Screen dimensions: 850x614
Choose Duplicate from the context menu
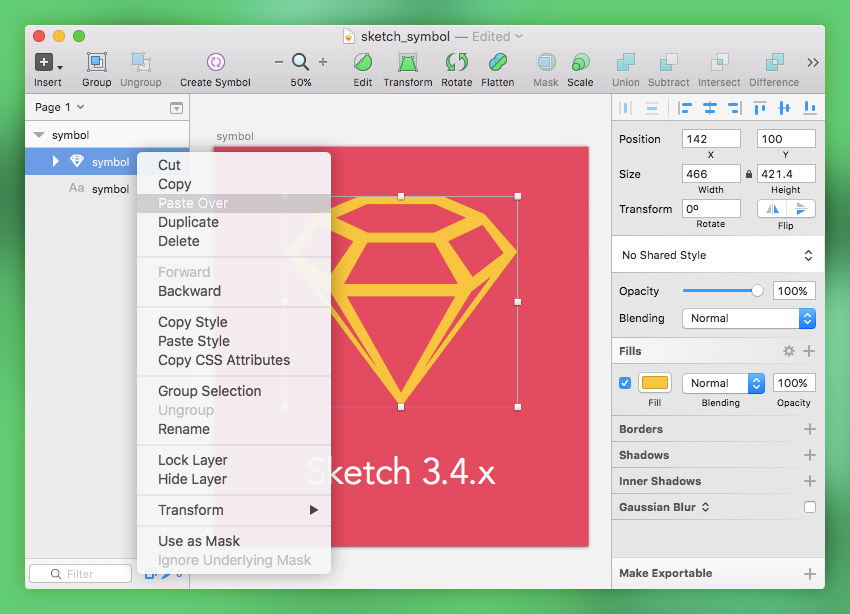pos(188,222)
